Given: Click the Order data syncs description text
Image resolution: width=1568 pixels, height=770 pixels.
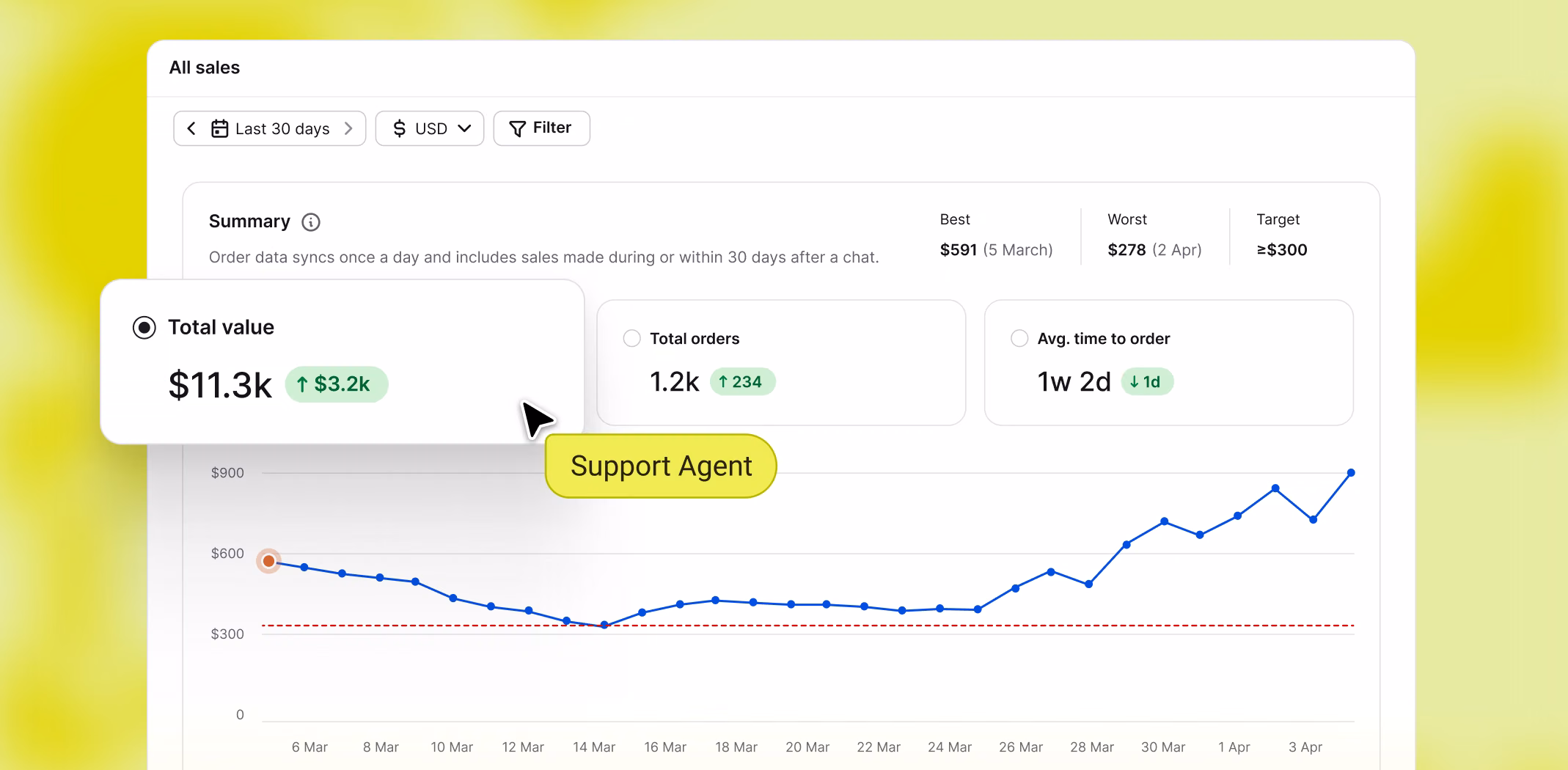Looking at the screenshot, I should 543,257.
